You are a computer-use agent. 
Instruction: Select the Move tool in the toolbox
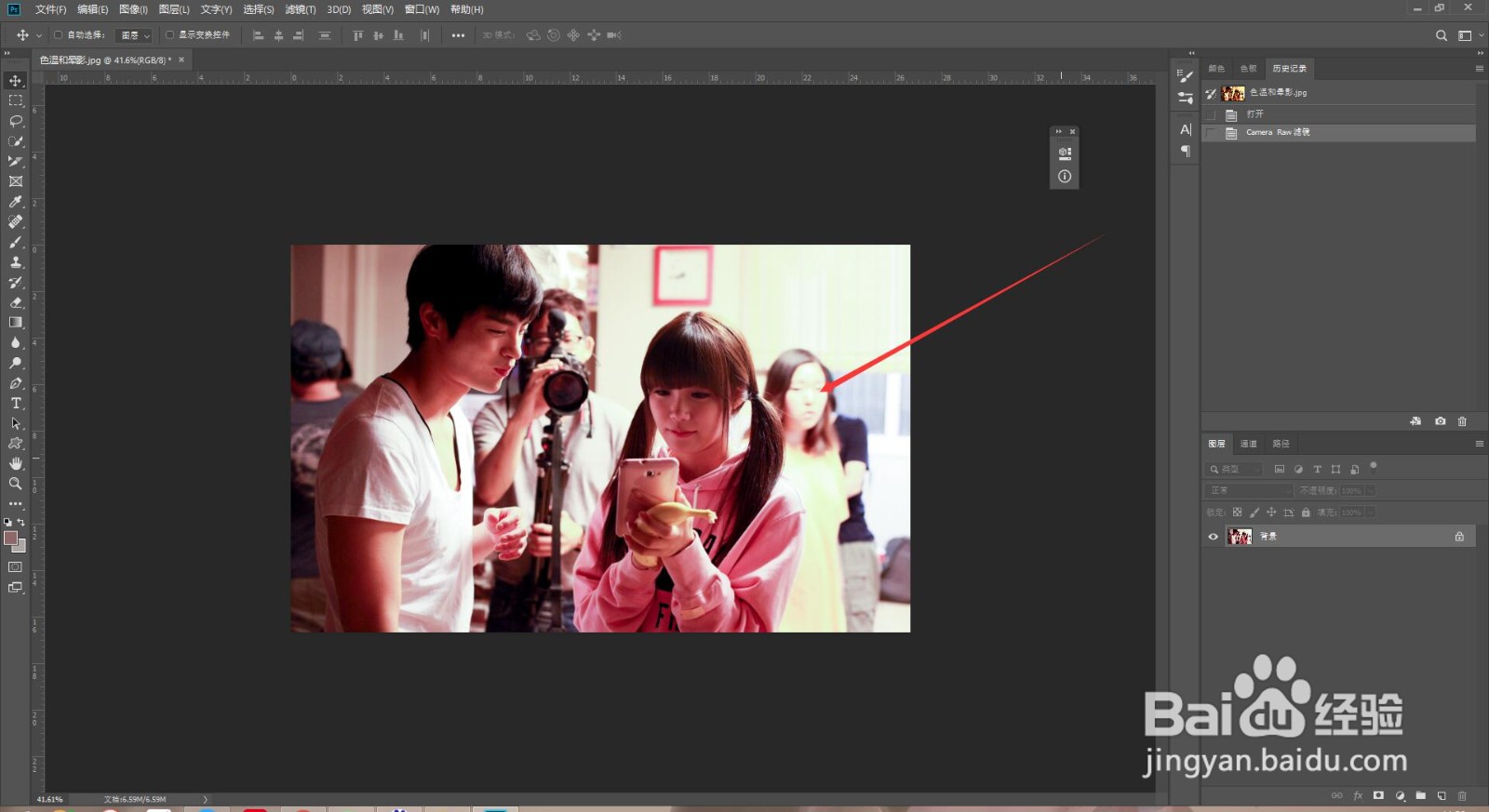coord(16,81)
